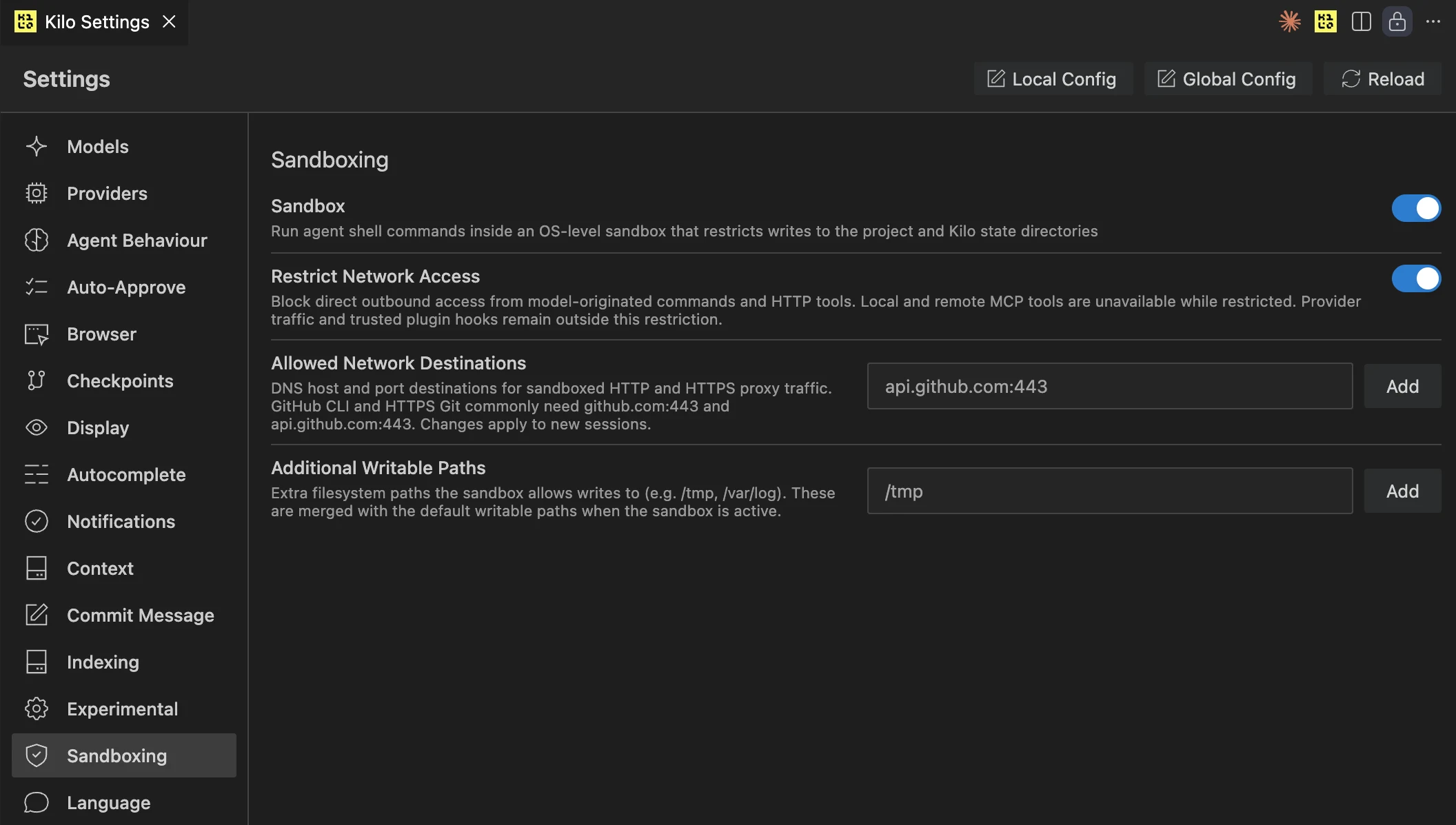Click the orange Claude starburst icon
This screenshot has width=1456, height=825.
click(x=1290, y=21)
